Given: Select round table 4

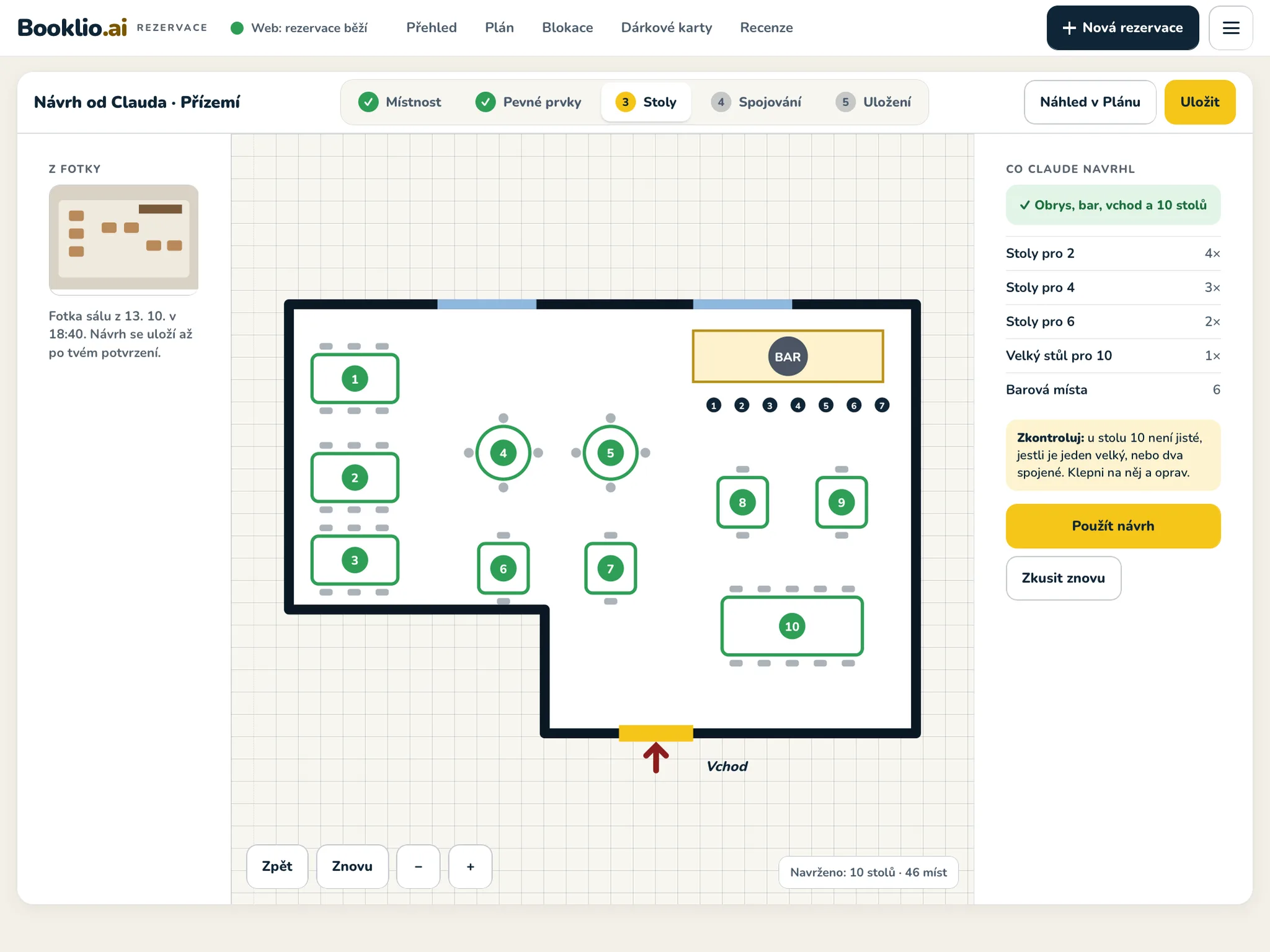Looking at the screenshot, I should pyautogui.click(x=504, y=453).
